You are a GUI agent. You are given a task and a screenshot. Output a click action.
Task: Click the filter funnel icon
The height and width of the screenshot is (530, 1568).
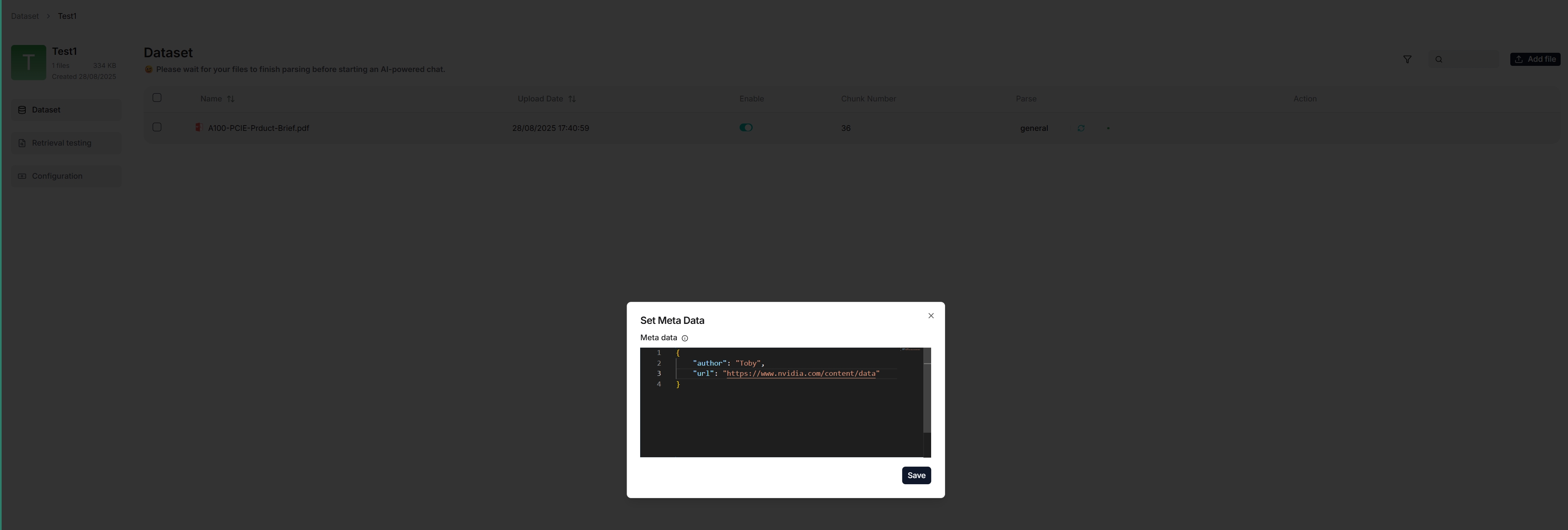[1407, 59]
